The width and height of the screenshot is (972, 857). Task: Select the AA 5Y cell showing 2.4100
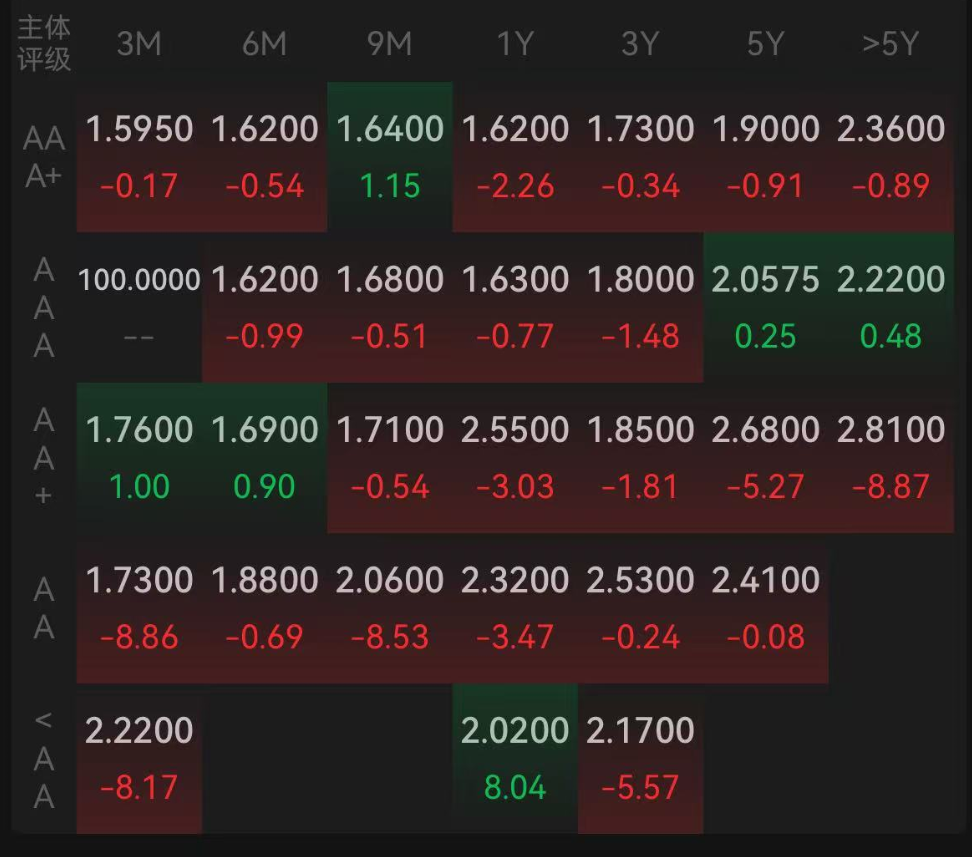point(766,608)
